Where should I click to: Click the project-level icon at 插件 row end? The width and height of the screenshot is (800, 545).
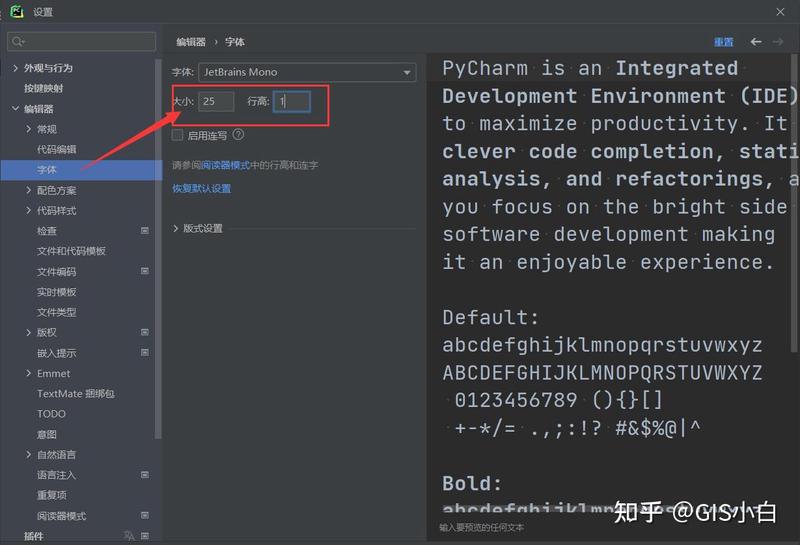click(x=145, y=536)
